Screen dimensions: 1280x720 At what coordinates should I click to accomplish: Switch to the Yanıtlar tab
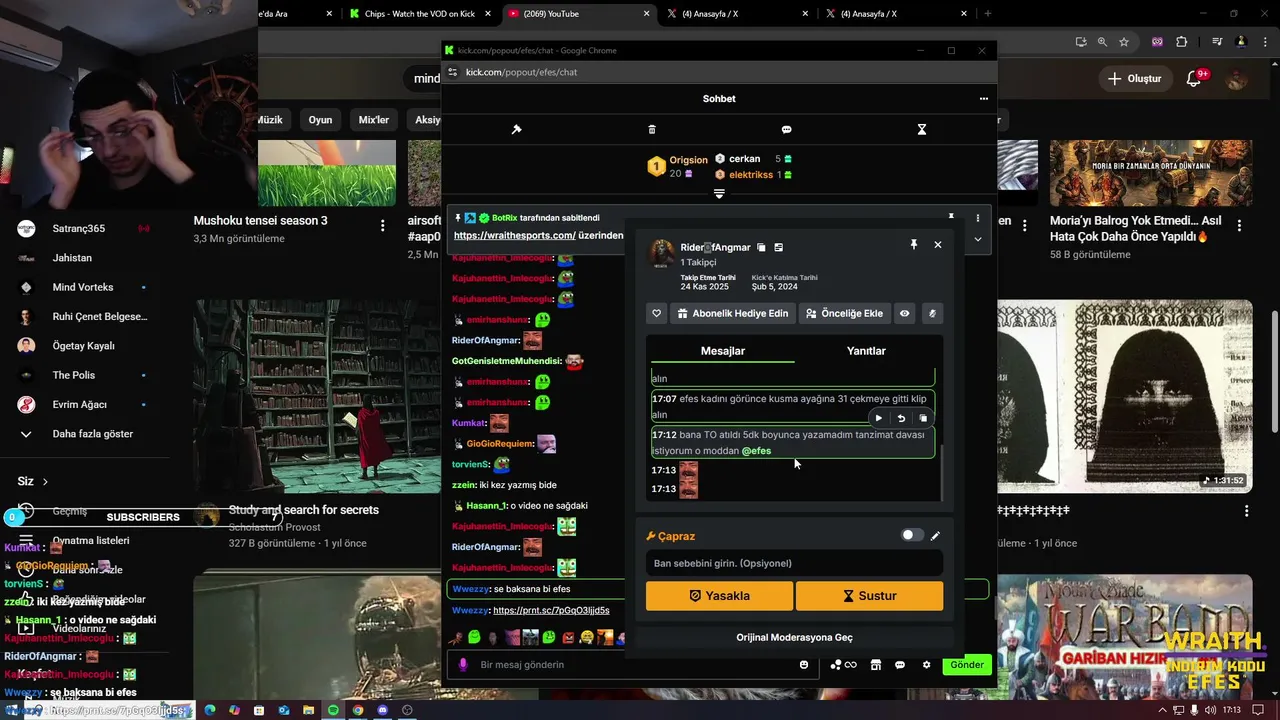866,351
